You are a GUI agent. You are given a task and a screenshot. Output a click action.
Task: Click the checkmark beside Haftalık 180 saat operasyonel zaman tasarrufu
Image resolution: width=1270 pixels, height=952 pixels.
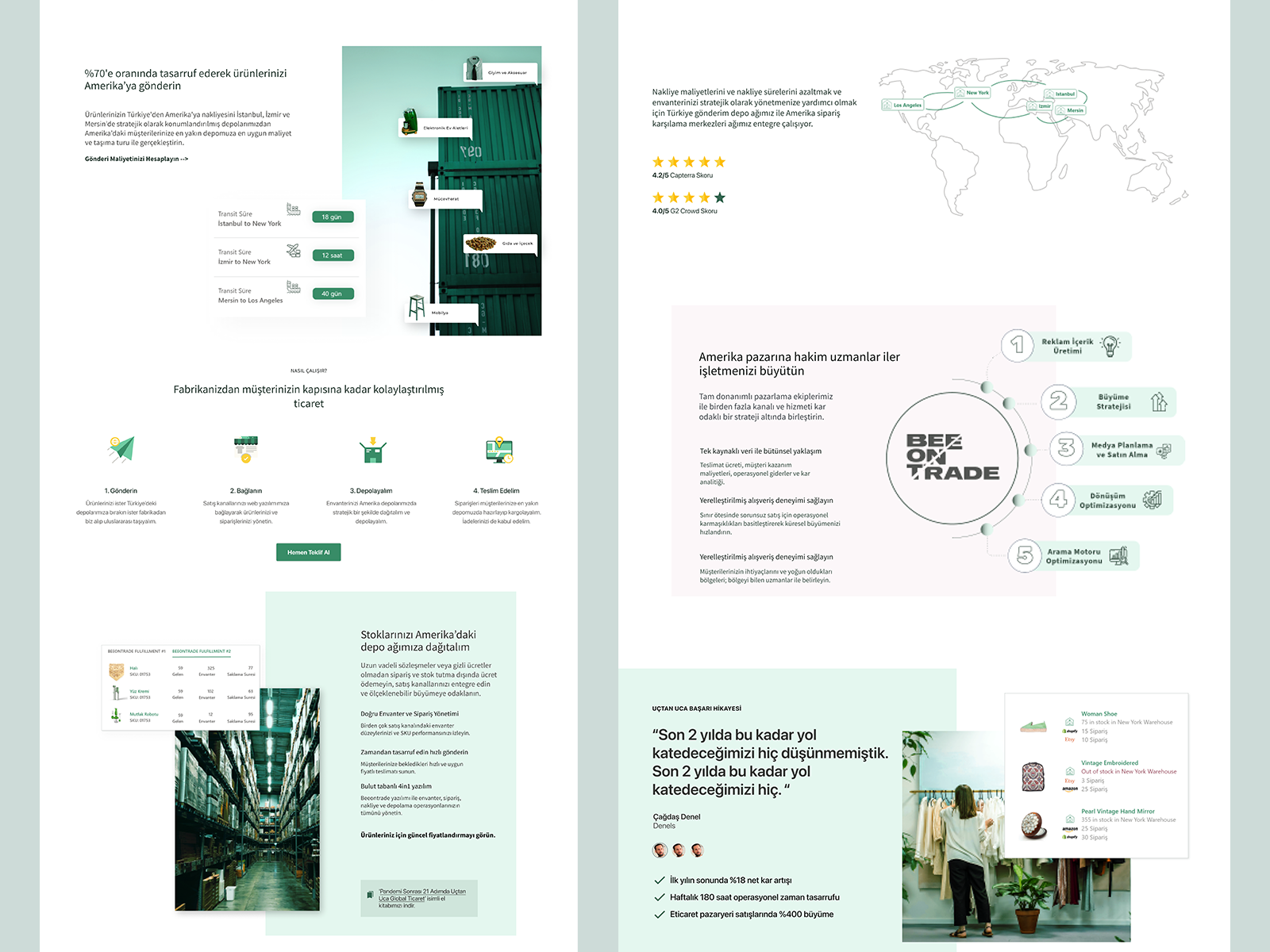click(x=659, y=897)
